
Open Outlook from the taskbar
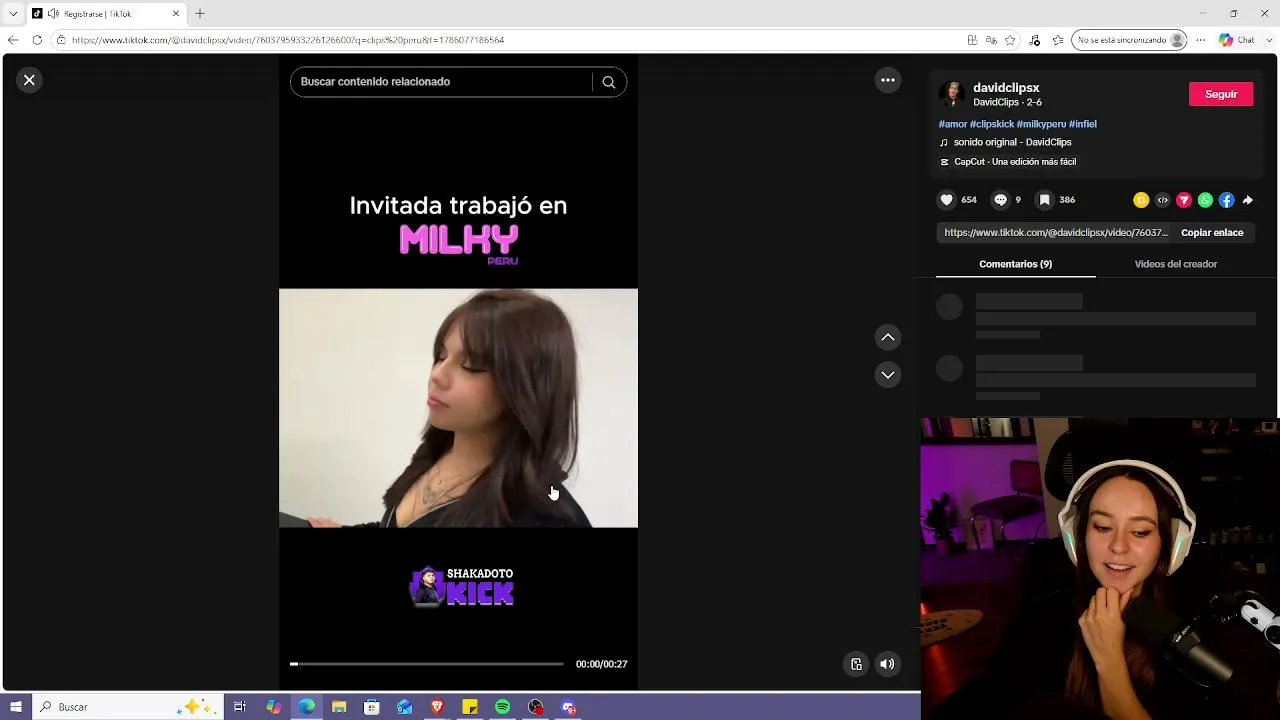click(x=404, y=707)
